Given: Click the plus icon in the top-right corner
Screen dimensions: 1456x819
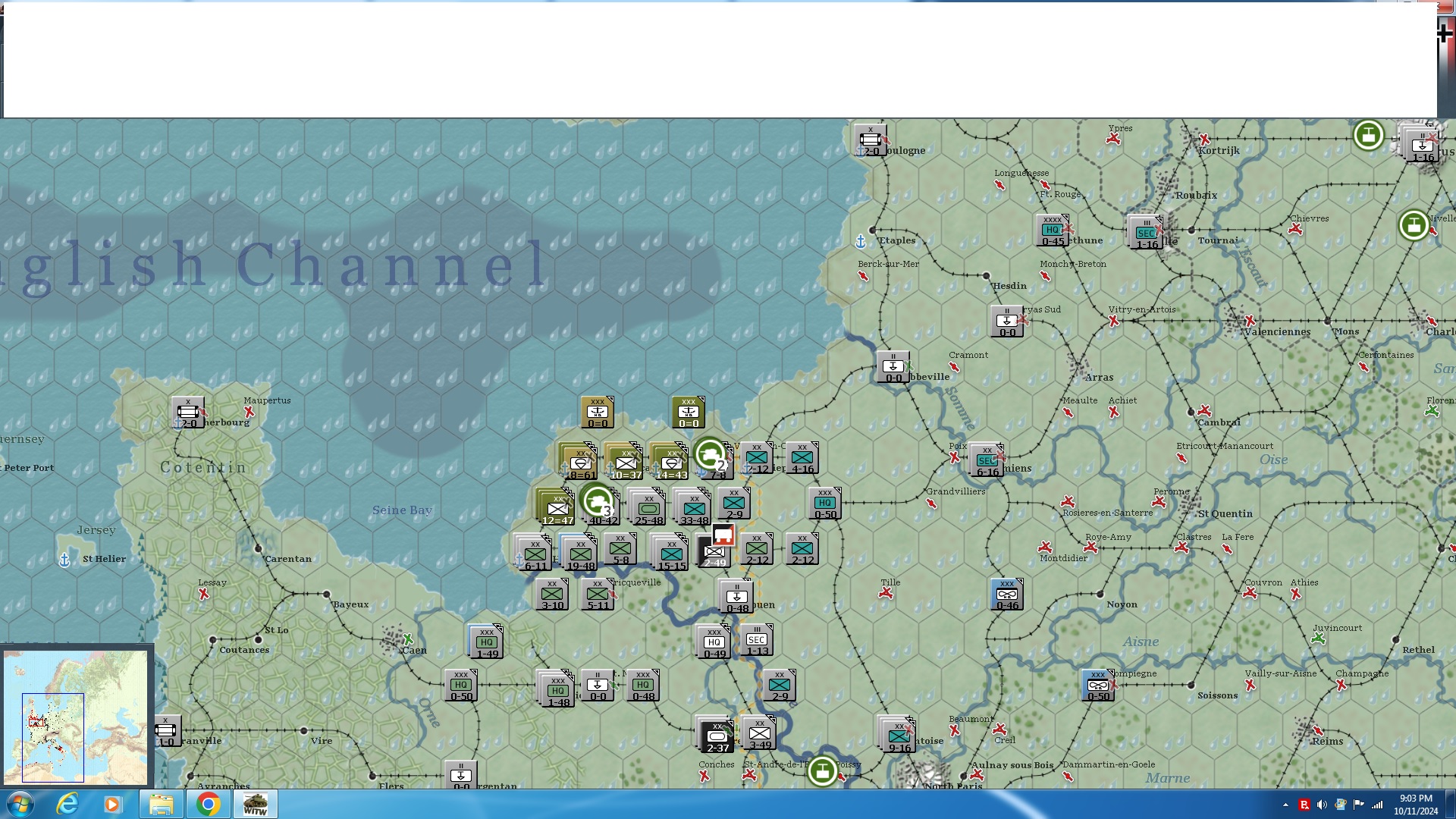Looking at the screenshot, I should 1445,33.
